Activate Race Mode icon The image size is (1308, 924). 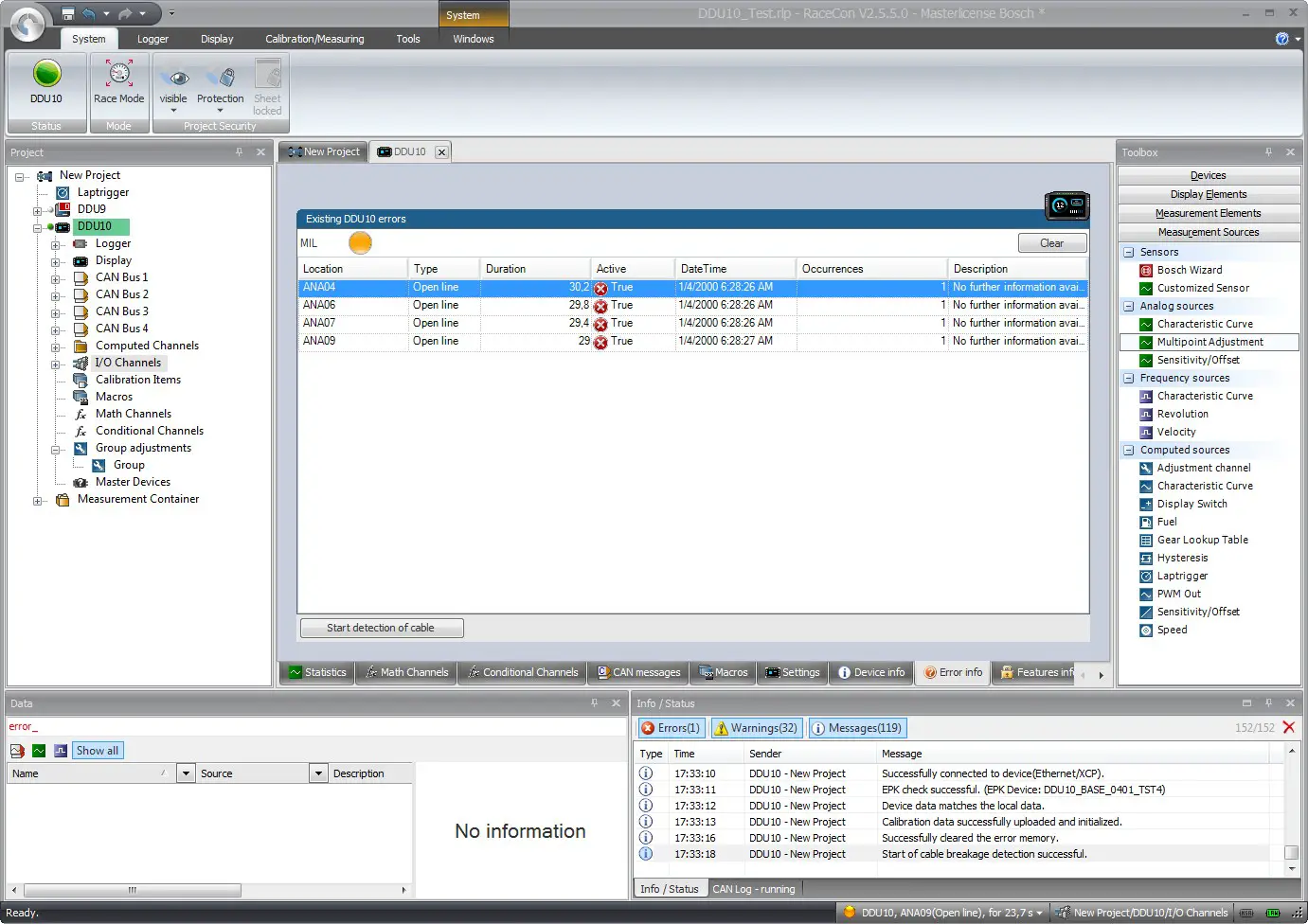[119, 74]
